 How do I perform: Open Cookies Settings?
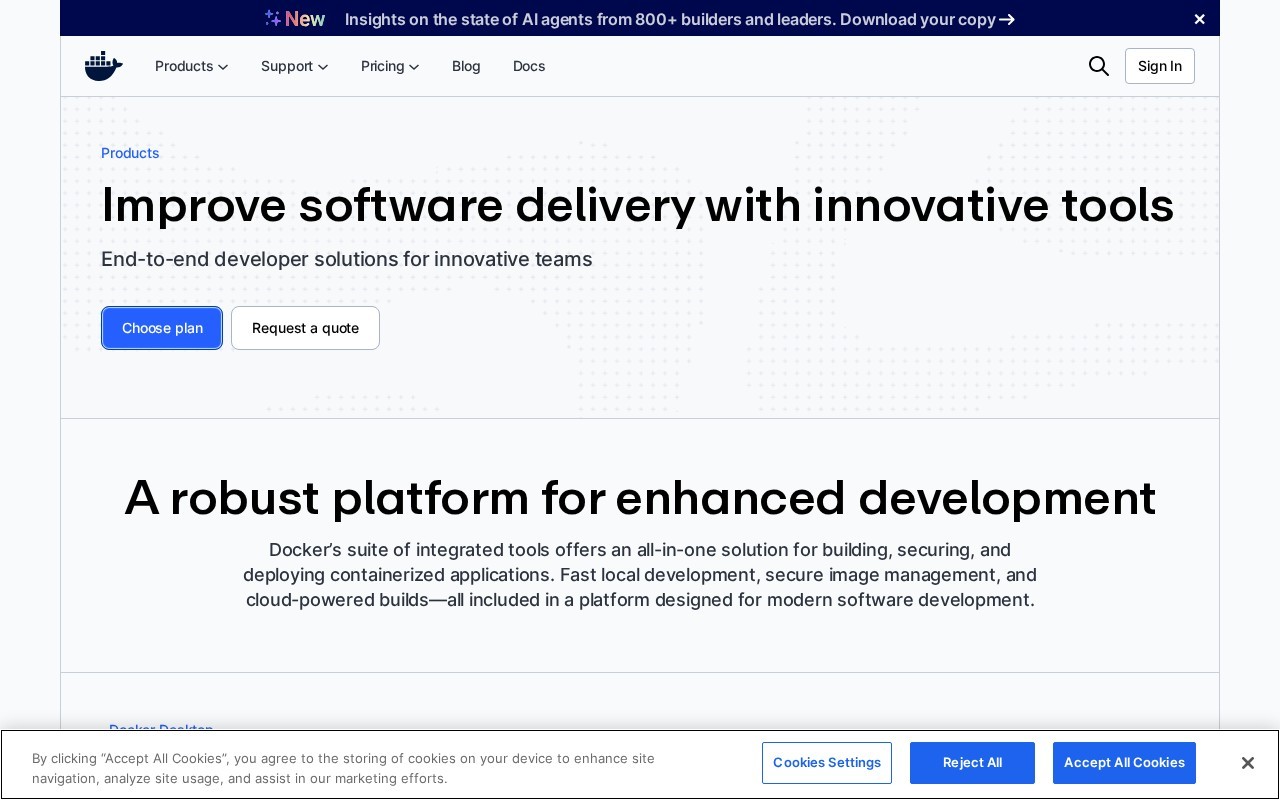pyautogui.click(x=827, y=763)
